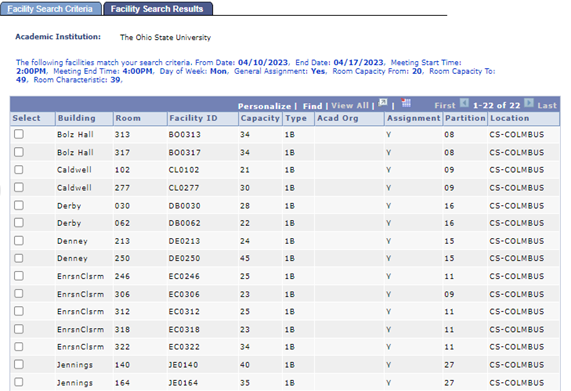Image resolution: width=571 pixels, height=391 pixels.
Task: Sort by Capacity column header
Action: coord(260,118)
